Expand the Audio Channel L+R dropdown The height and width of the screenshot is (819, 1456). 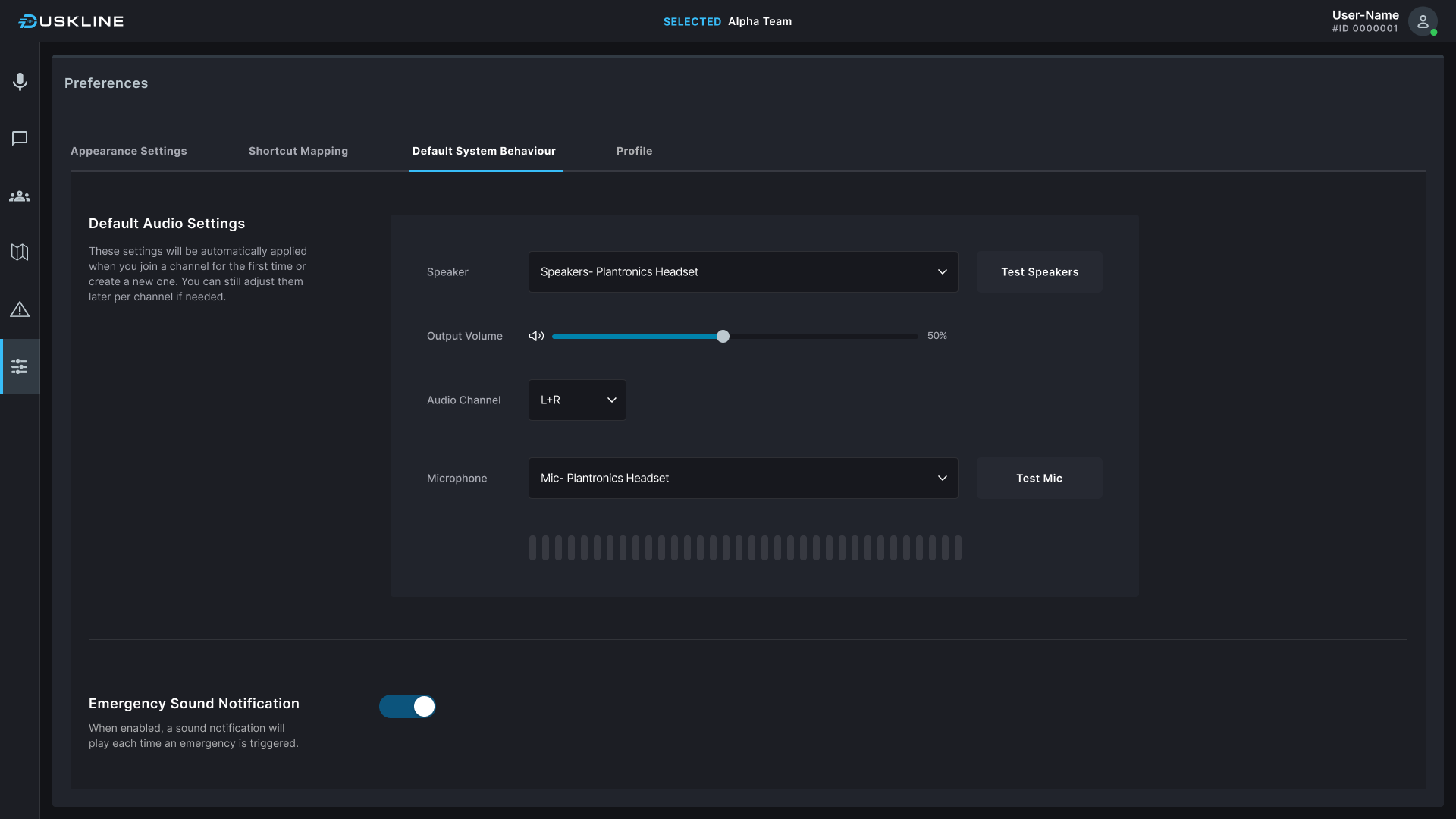tap(577, 400)
